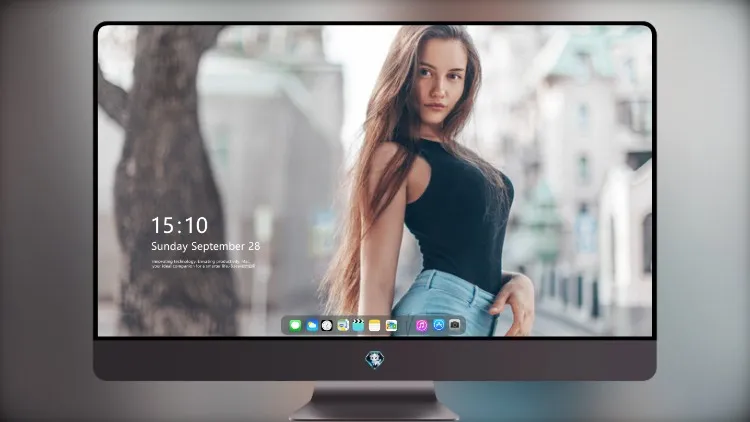Click the logo badge below the screen
Image resolution: width=750 pixels, height=422 pixels.
point(375,360)
